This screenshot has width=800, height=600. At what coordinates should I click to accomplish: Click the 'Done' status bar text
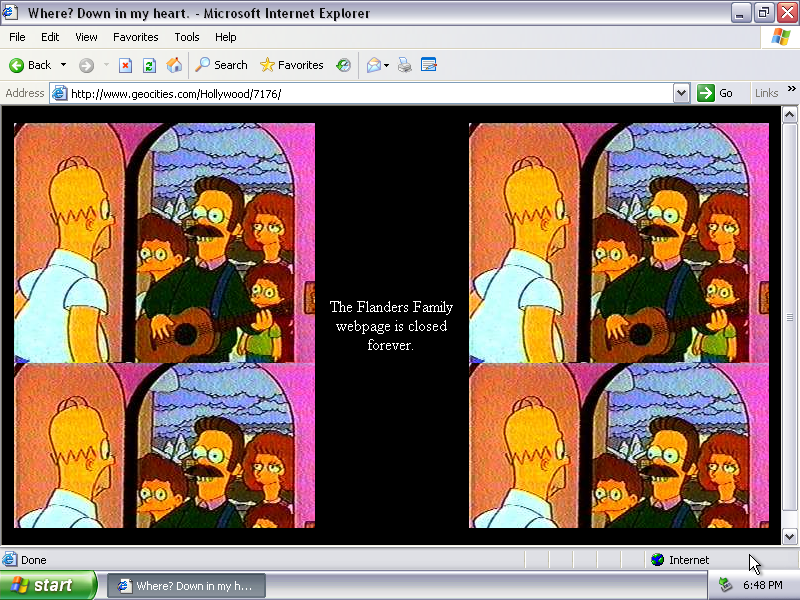[34, 560]
